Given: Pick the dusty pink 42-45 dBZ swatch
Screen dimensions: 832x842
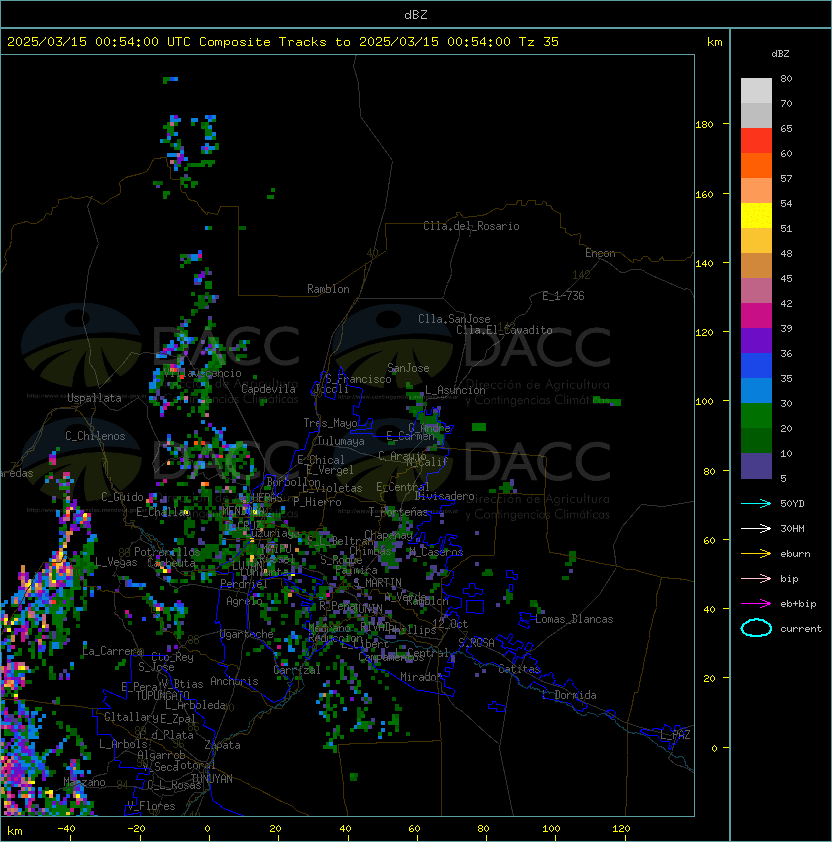Looking at the screenshot, I should [756, 291].
